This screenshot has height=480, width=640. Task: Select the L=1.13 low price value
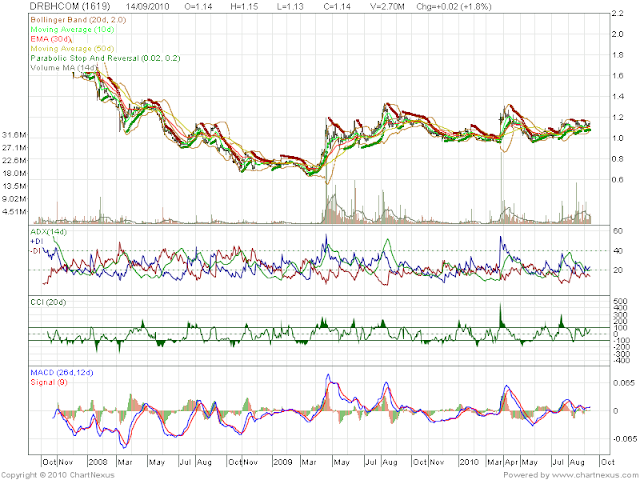(x=290, y=7)
